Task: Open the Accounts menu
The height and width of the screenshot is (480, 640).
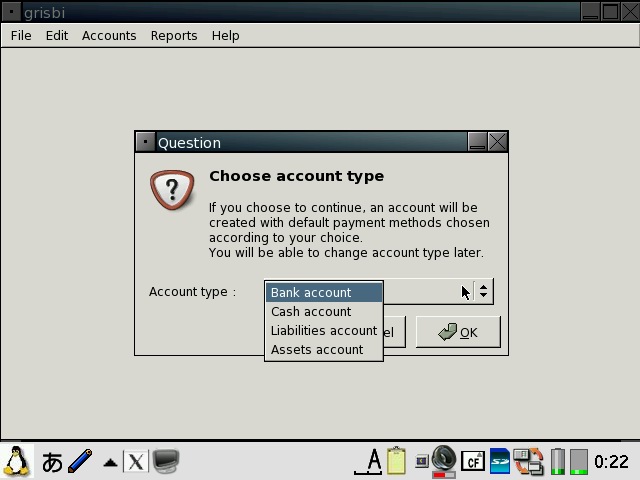Action: pos(109,35)
